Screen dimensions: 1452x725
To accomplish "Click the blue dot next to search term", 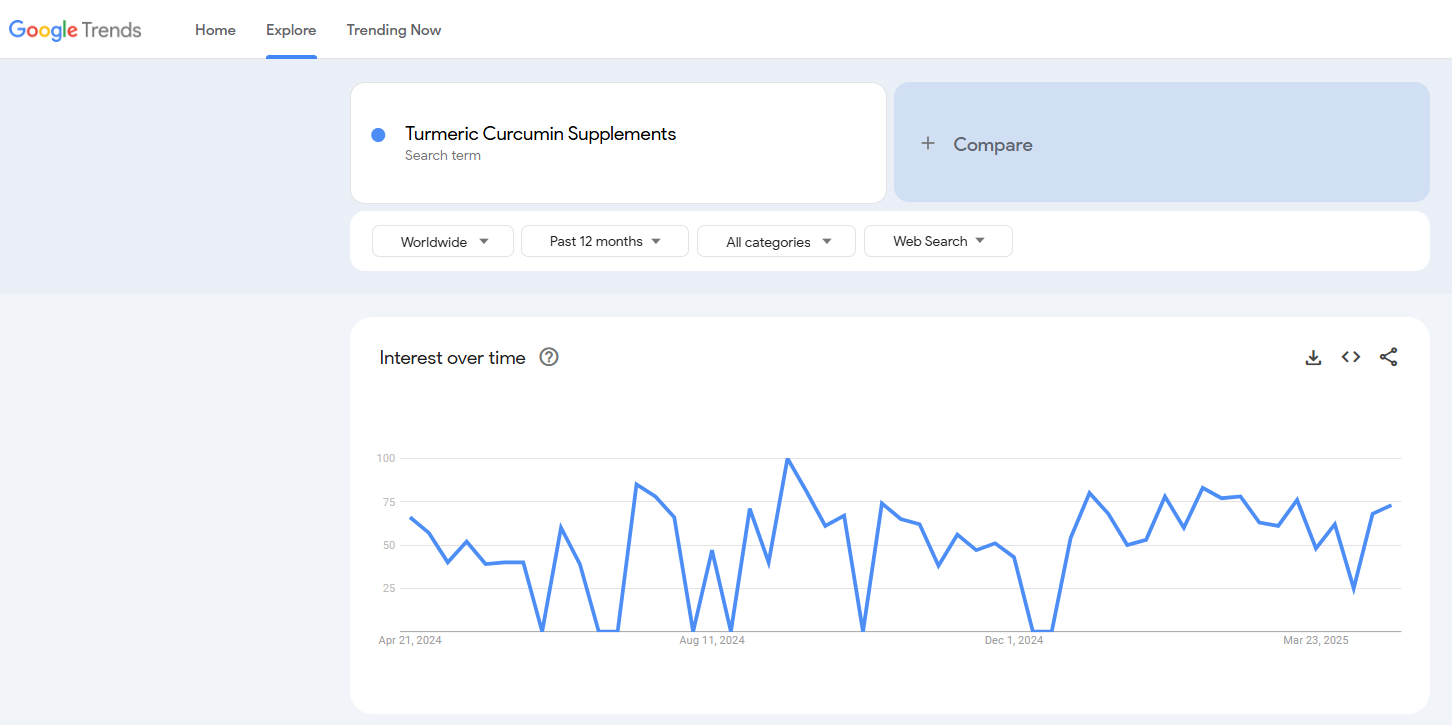I will pos(378,135).
